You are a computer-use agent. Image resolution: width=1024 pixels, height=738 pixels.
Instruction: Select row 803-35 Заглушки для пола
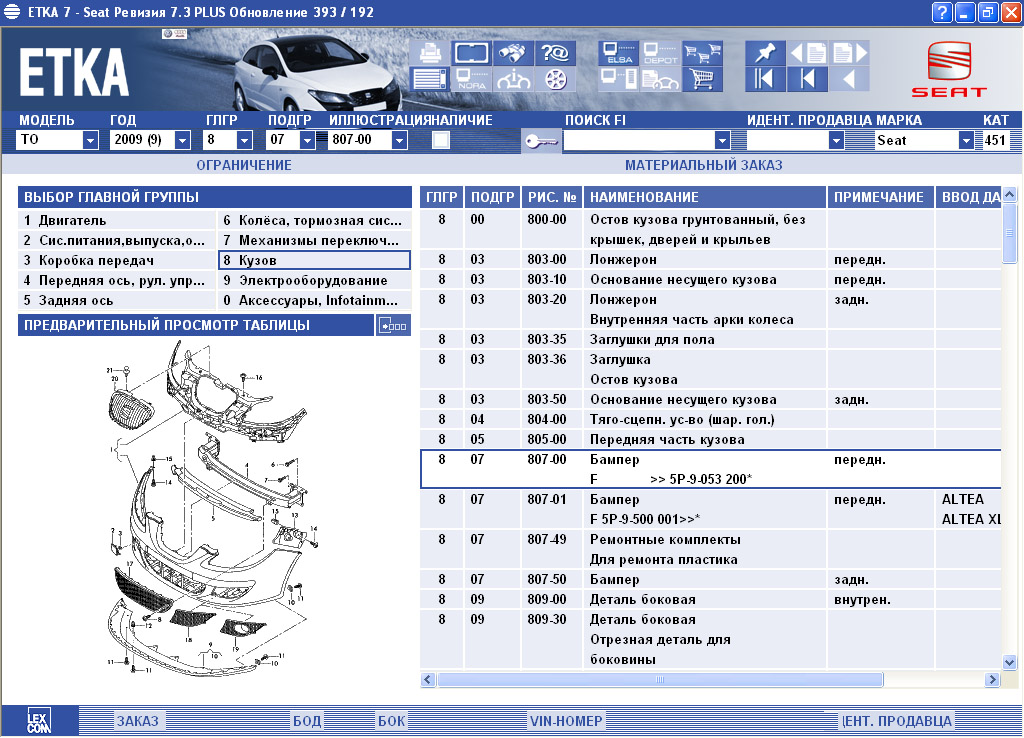[711, 340]
